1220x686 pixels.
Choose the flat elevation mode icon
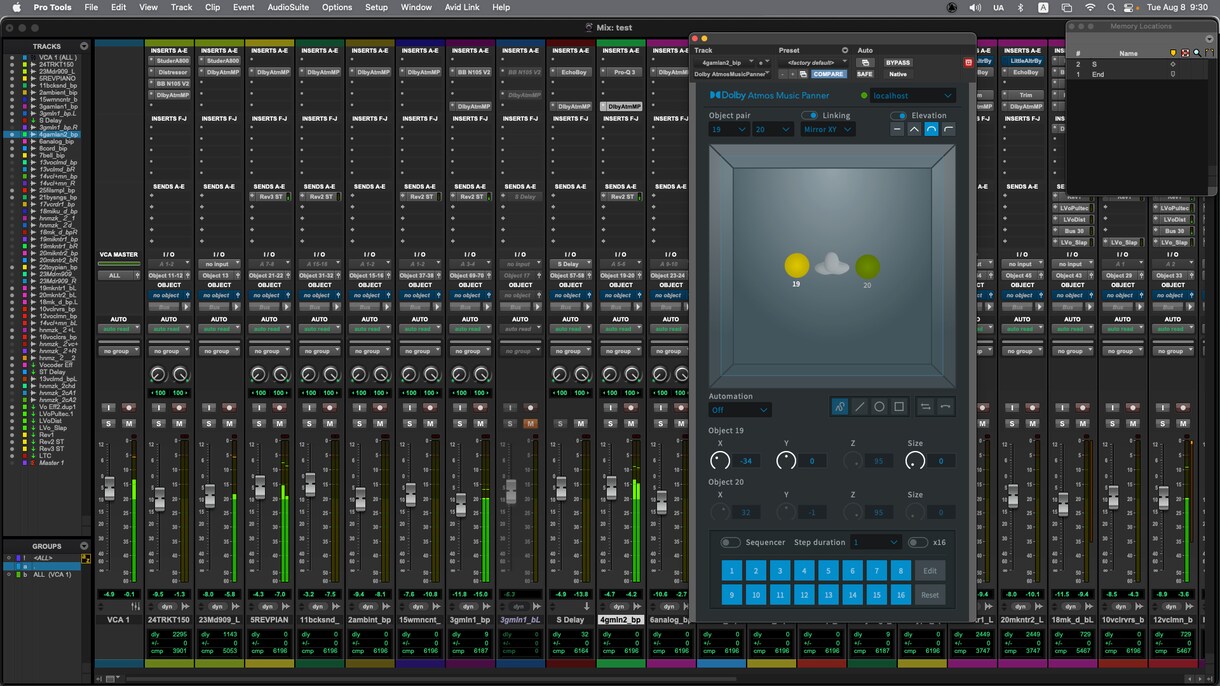(897, 130)
